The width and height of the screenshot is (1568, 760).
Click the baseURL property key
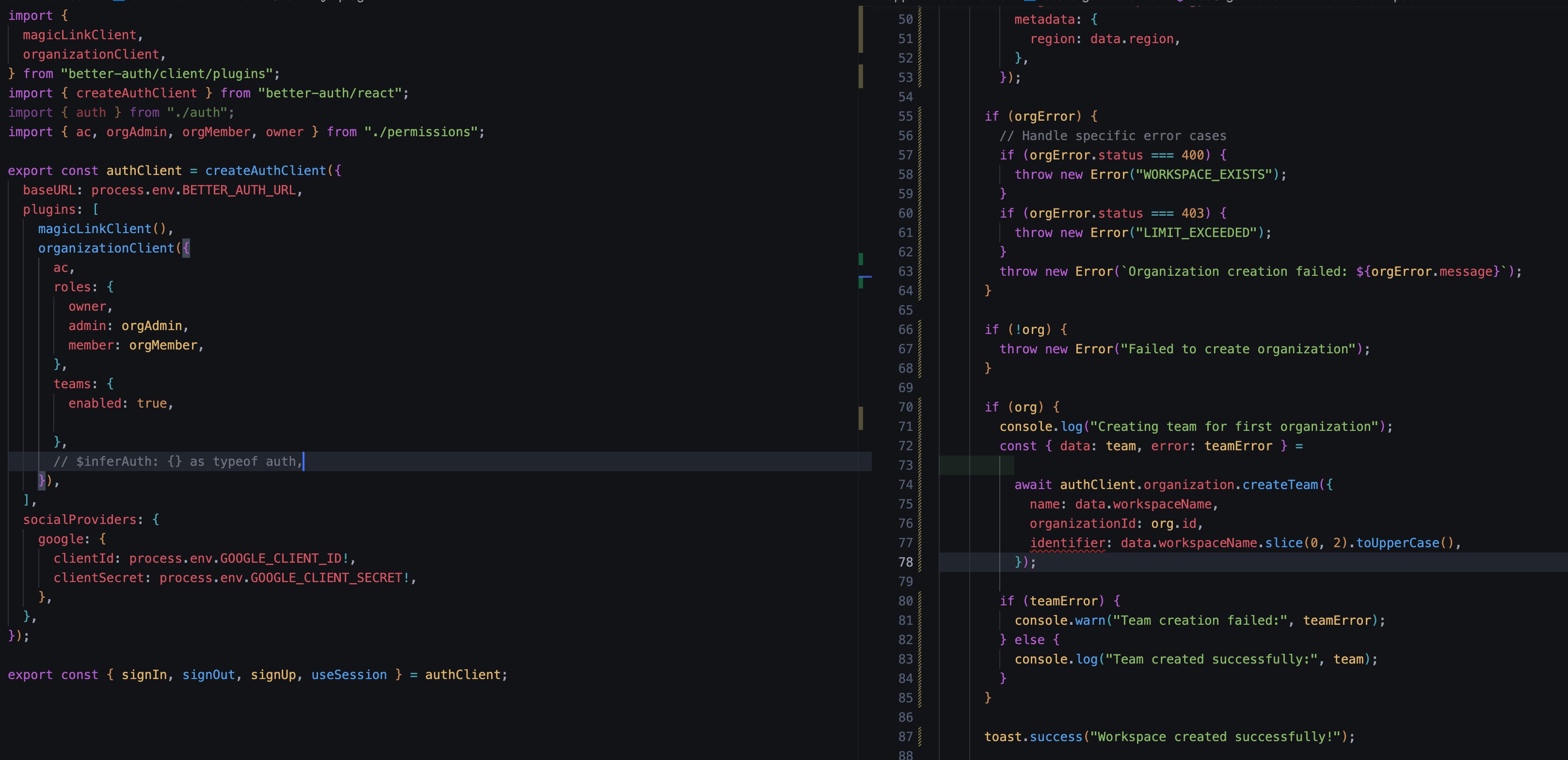coord(49,190)
